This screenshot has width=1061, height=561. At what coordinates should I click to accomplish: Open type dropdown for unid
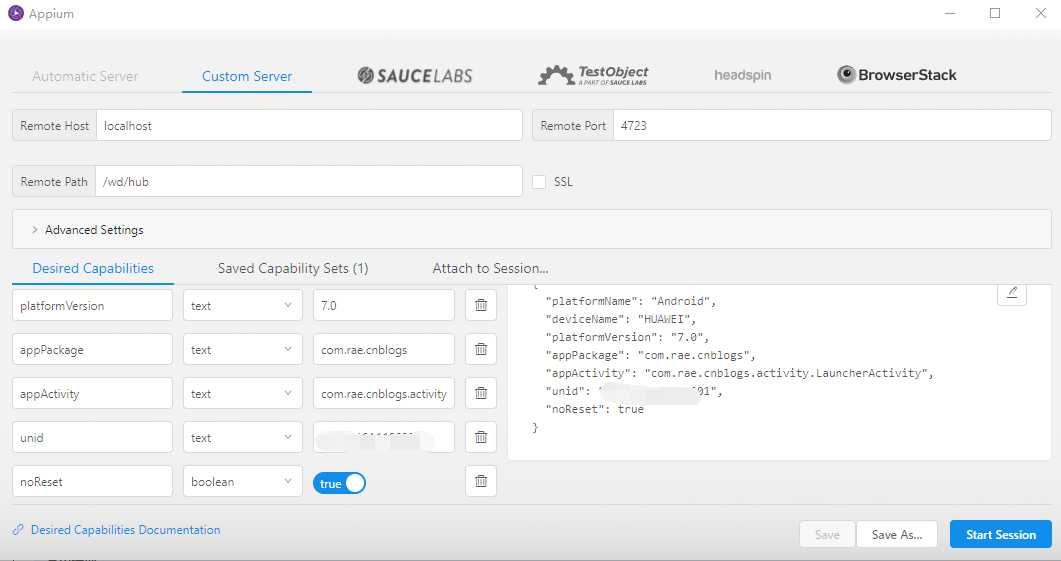(x=242, y=437)
